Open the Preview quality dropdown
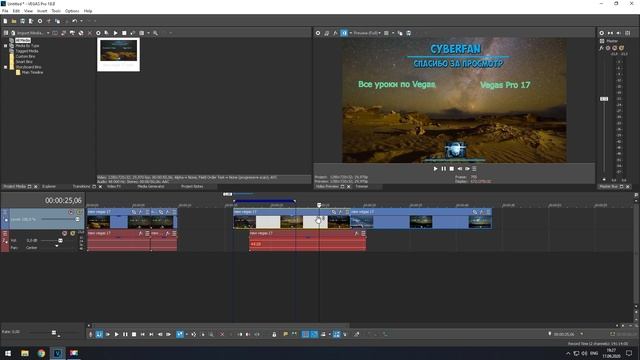 [x=367, y=33]
